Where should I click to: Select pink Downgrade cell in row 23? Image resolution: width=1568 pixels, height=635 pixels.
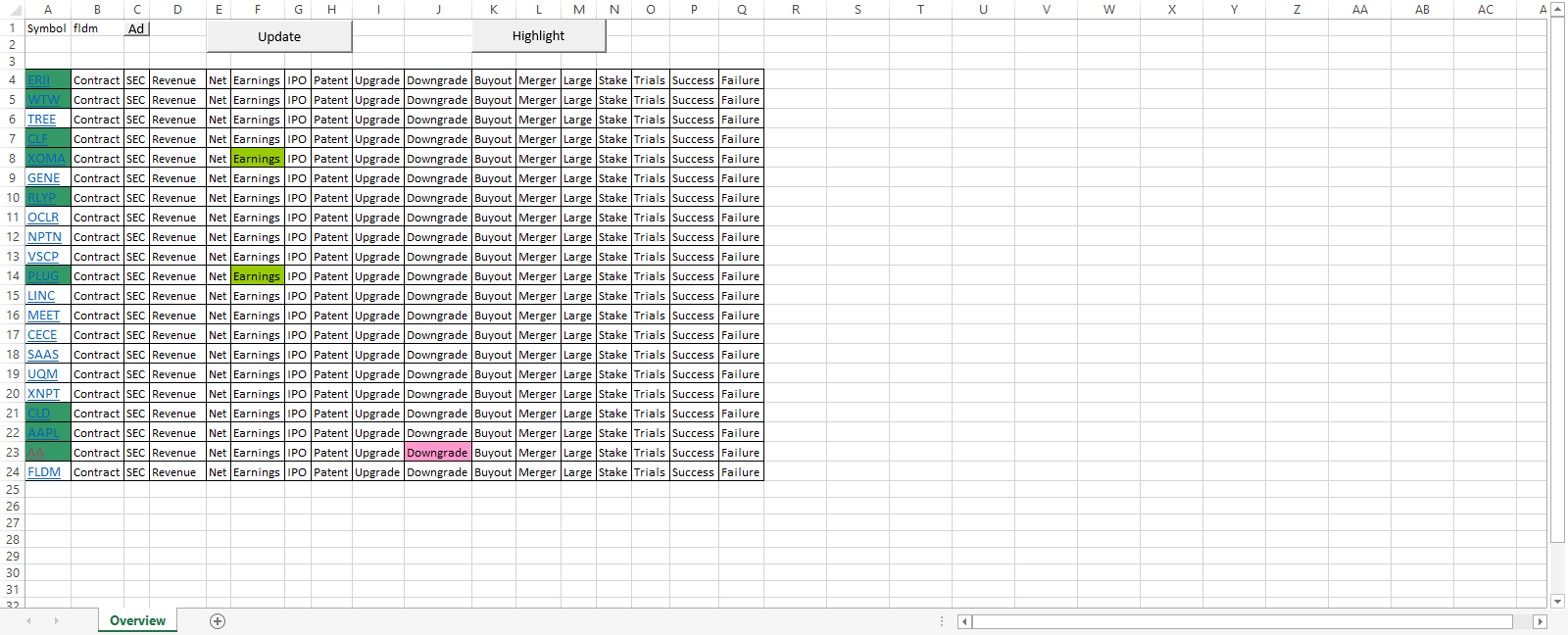pos(437,453)
